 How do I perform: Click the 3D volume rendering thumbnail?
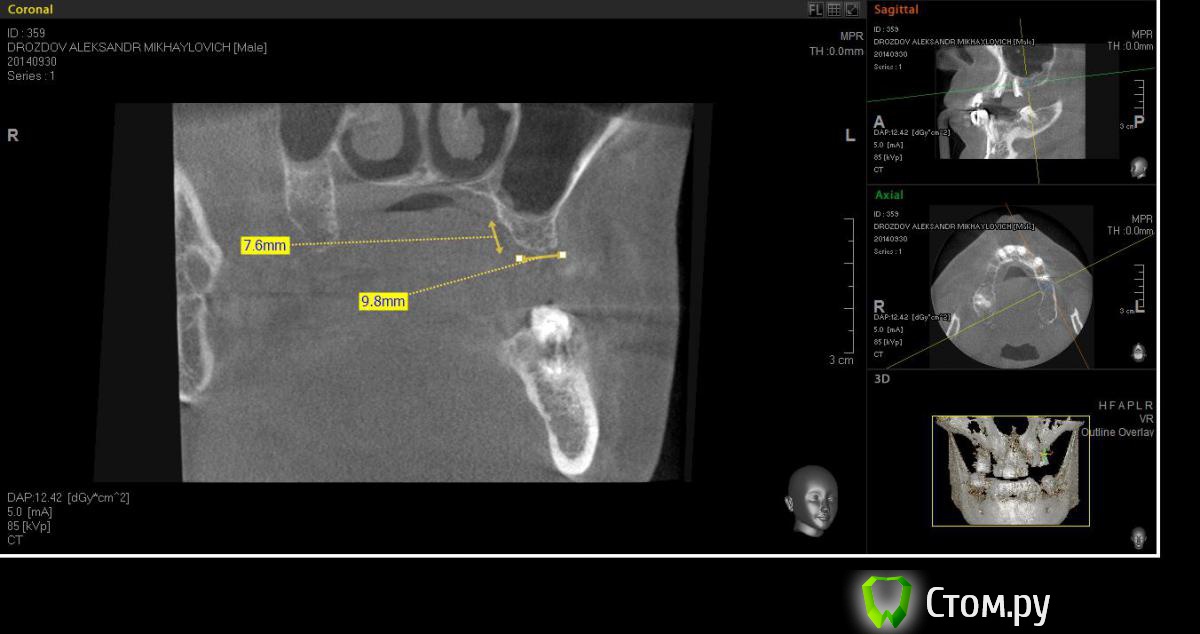[1010, 470]
